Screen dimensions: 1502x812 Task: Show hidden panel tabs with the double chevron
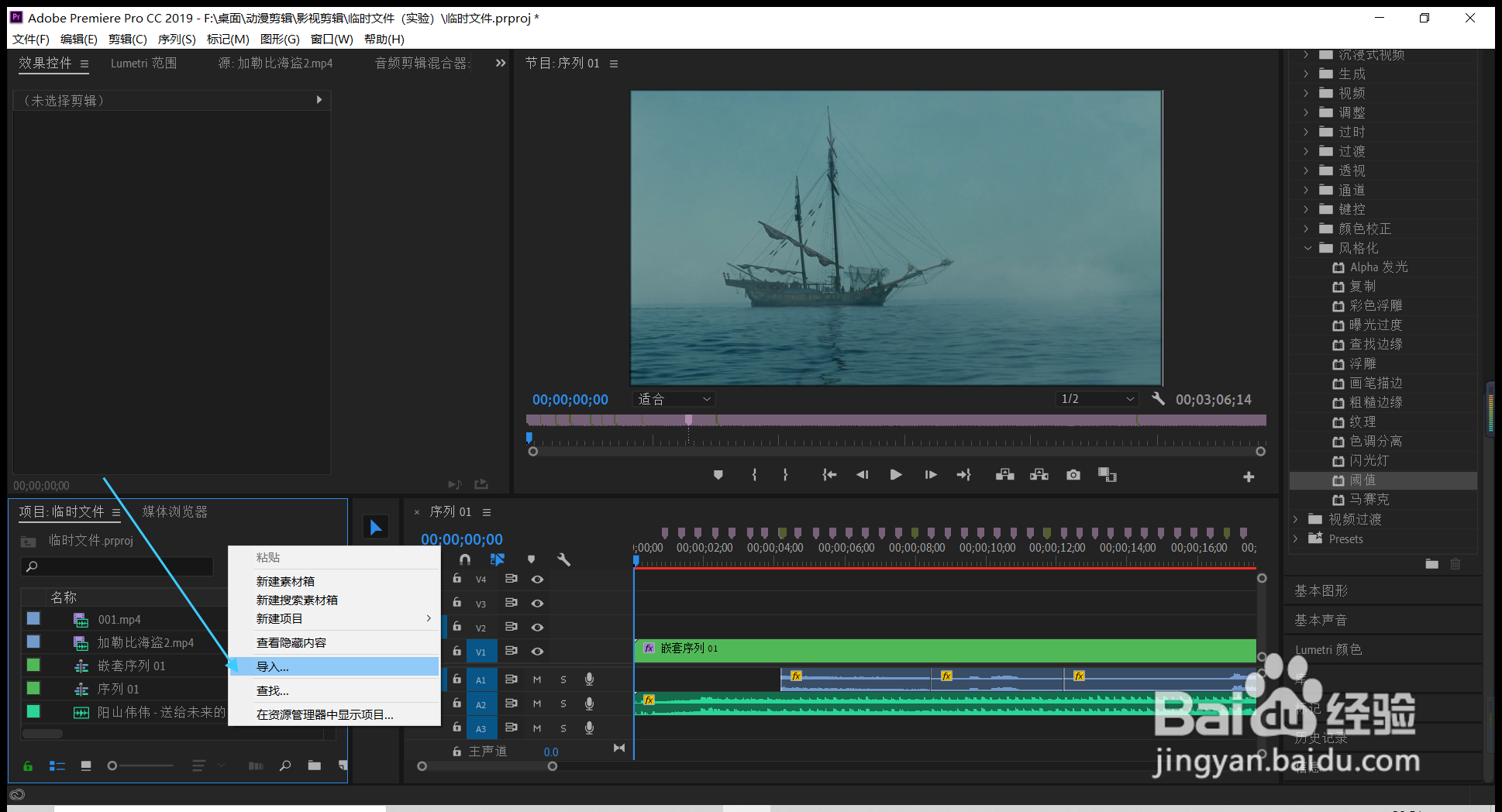pyautogui.click(x=501, y=64)
